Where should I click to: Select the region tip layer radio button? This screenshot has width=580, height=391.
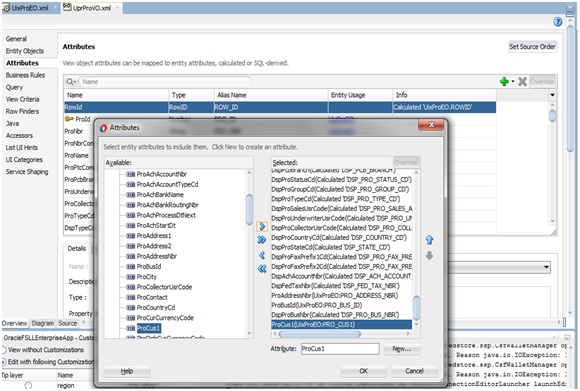click(28, 385)
